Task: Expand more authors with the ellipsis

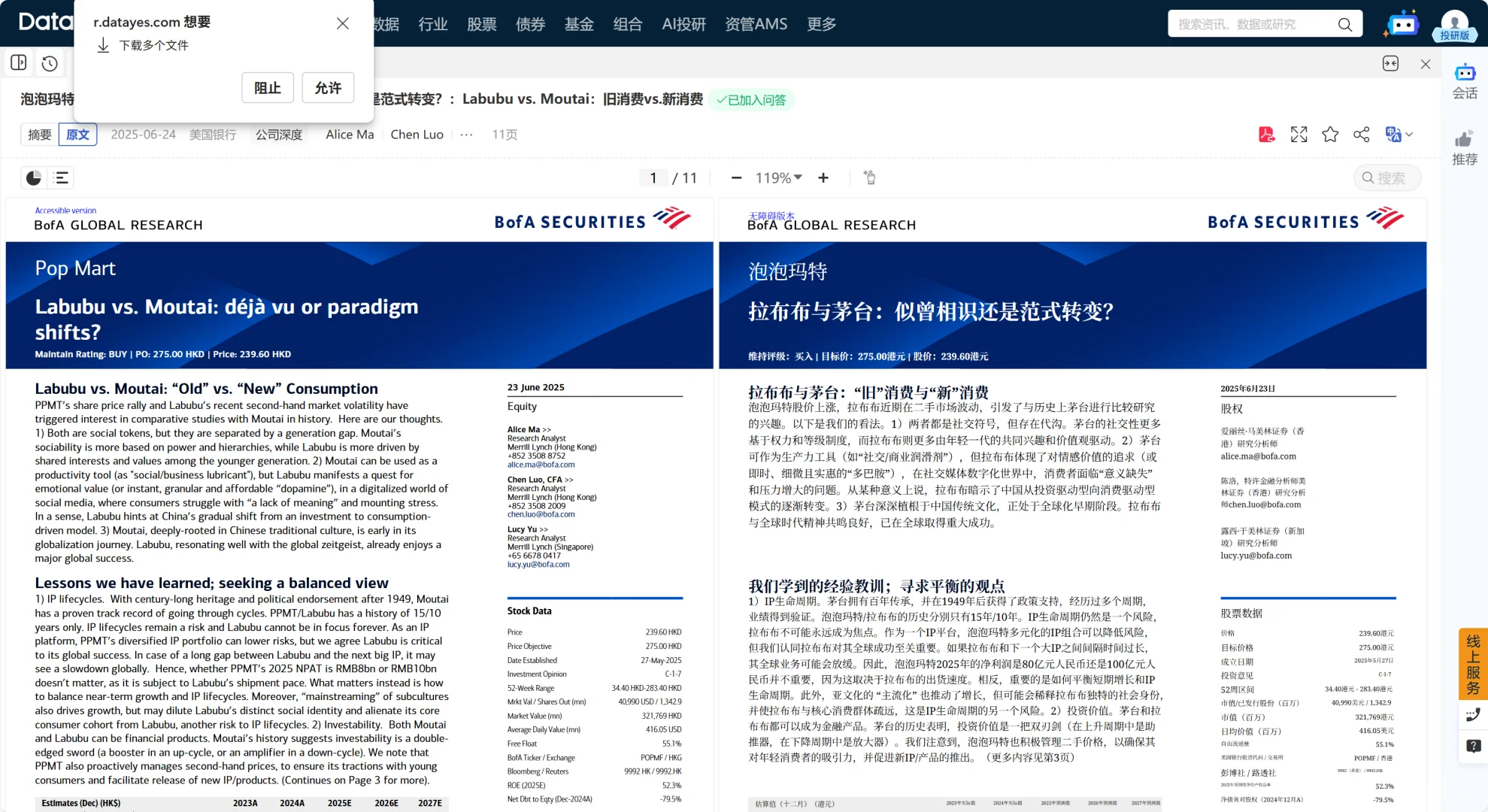Action: 466,135
